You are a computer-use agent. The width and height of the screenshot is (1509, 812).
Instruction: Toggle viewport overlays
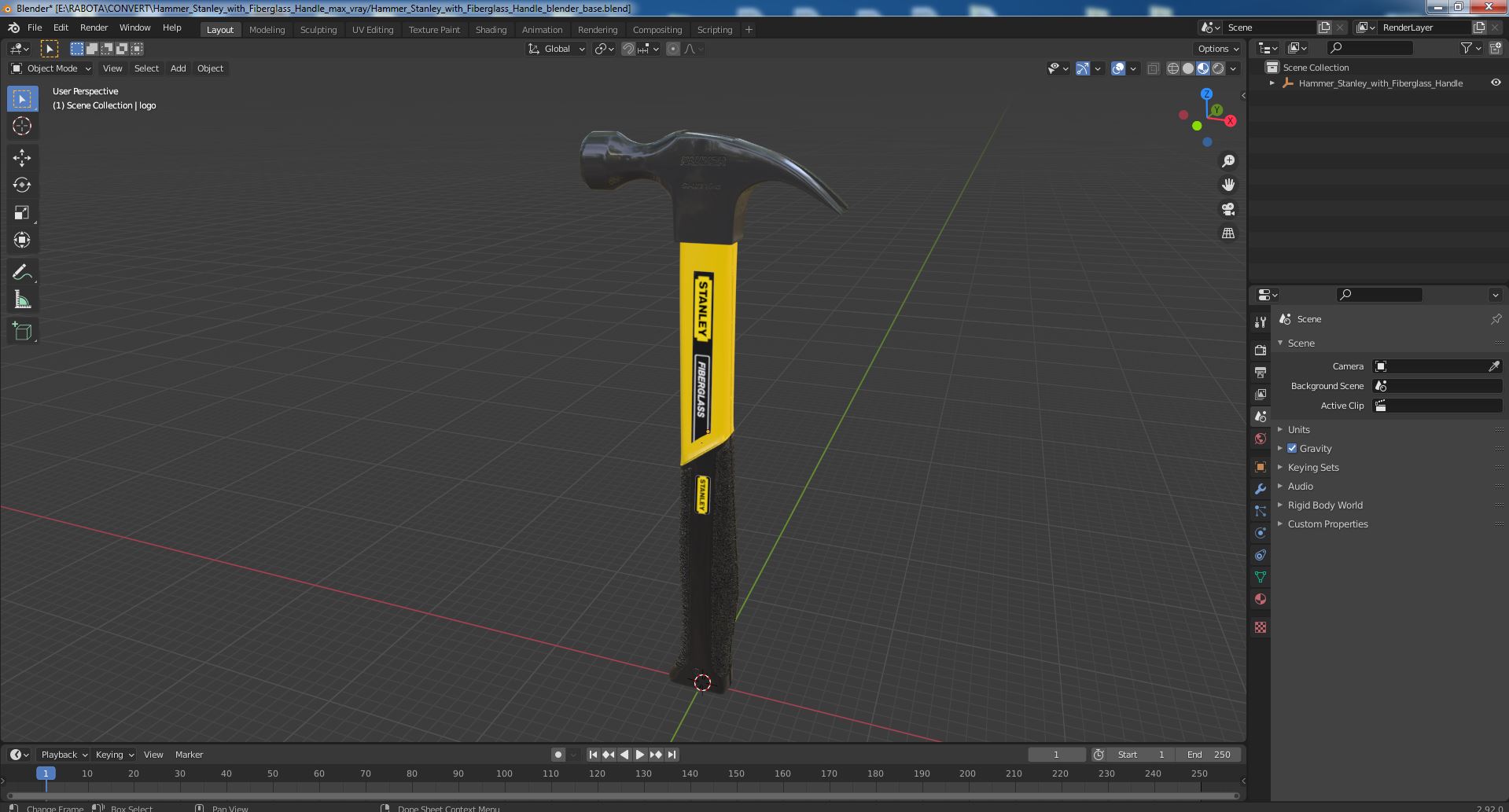tap(1118, 69)
